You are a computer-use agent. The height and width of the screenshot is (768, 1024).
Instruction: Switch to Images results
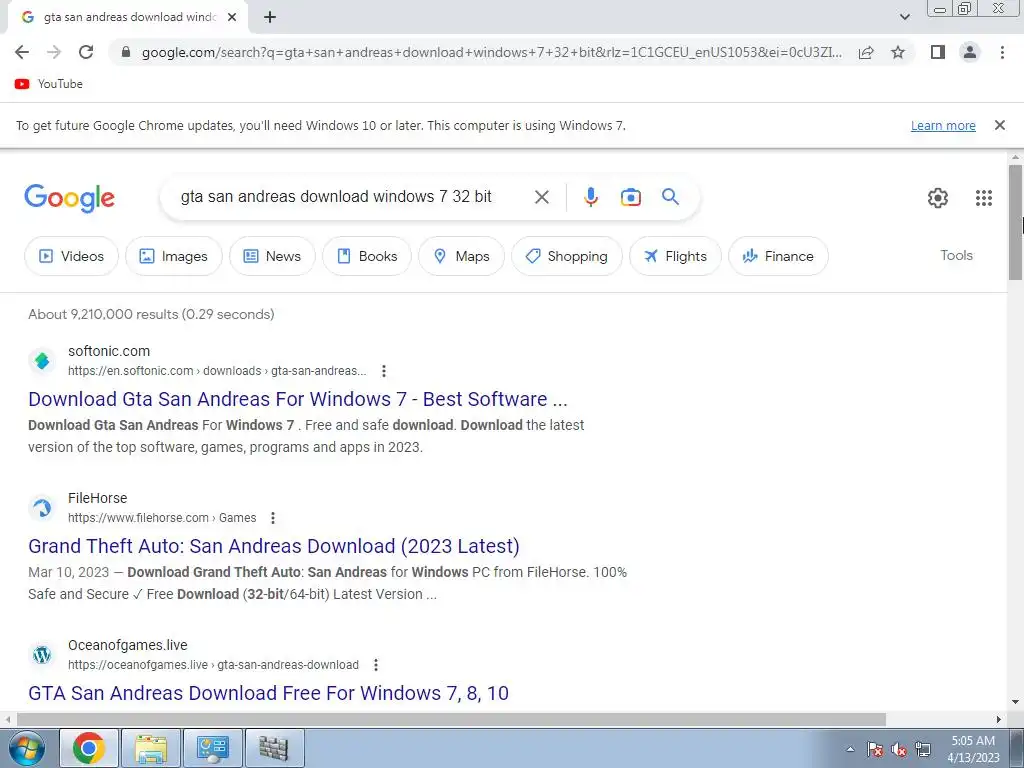click(x=174, y=256)
